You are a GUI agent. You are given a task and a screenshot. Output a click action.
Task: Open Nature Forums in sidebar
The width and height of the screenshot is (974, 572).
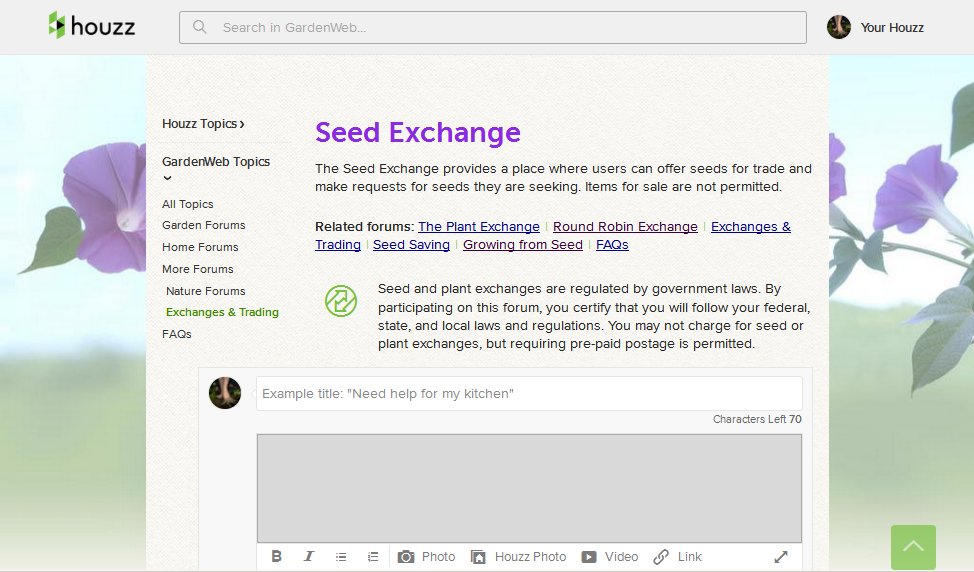tap(206, 291)
